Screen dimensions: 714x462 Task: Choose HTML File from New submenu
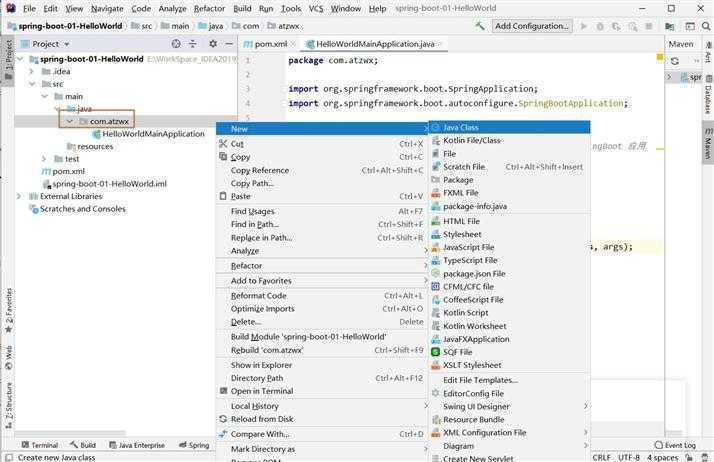point(509,221)
